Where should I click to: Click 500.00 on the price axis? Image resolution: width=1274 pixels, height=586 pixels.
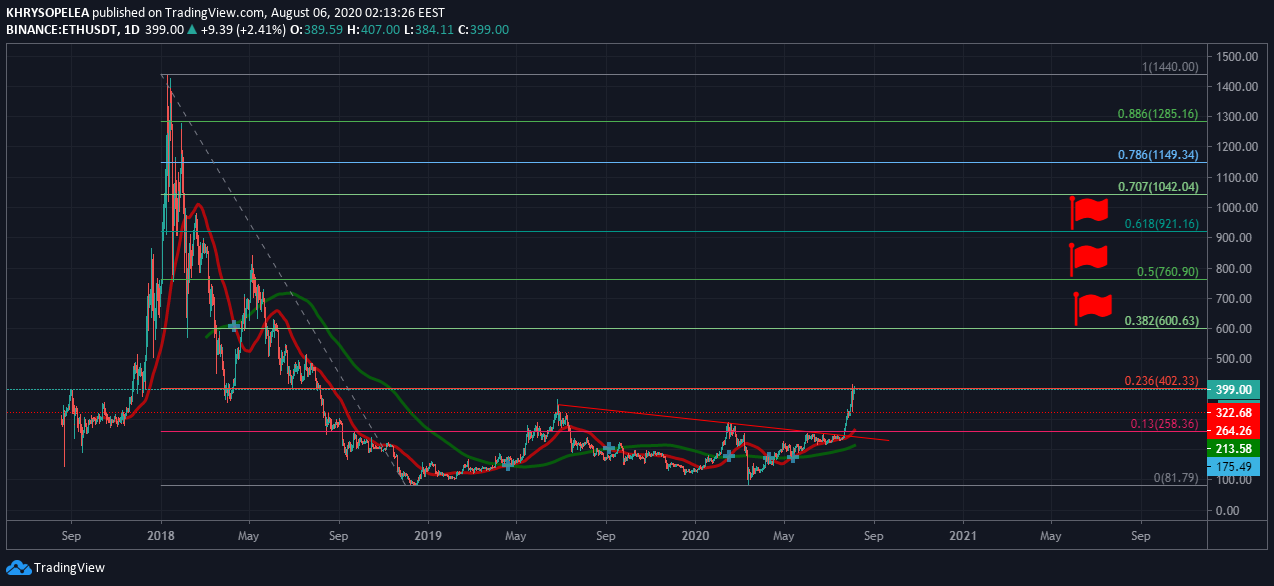pos(1236,359)
